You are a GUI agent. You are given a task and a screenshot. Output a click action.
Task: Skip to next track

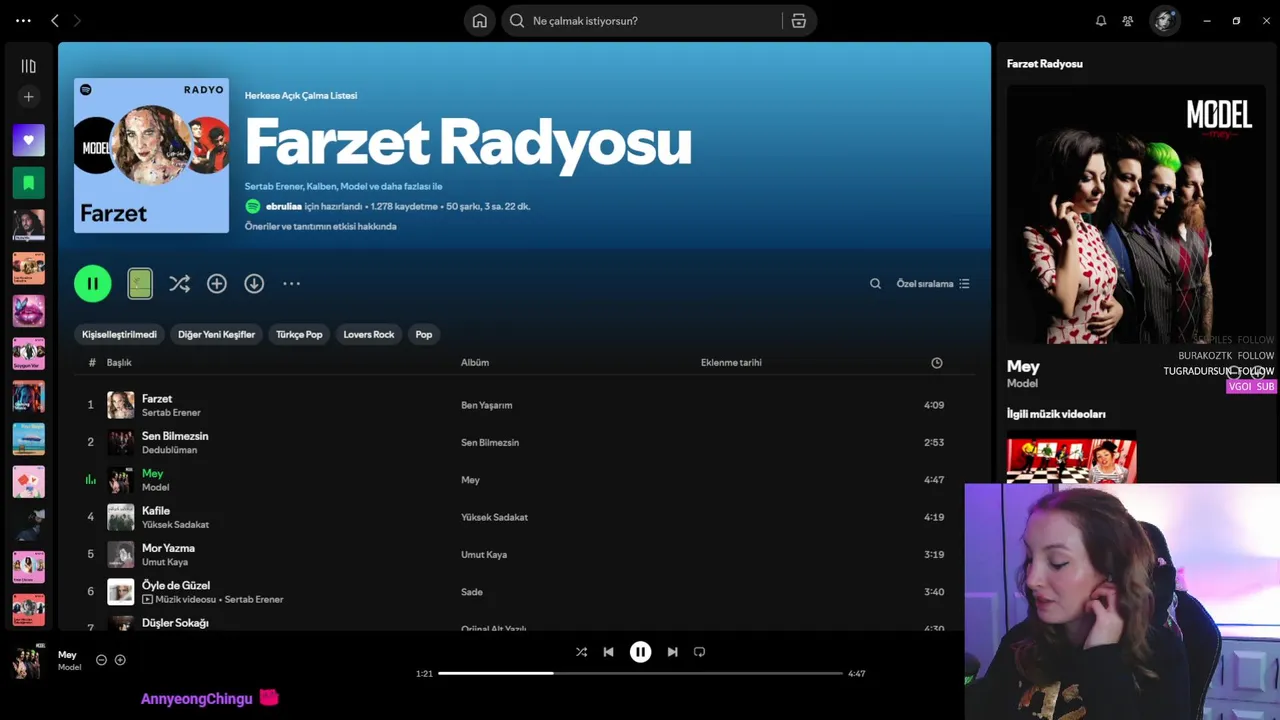click(672, 652)
